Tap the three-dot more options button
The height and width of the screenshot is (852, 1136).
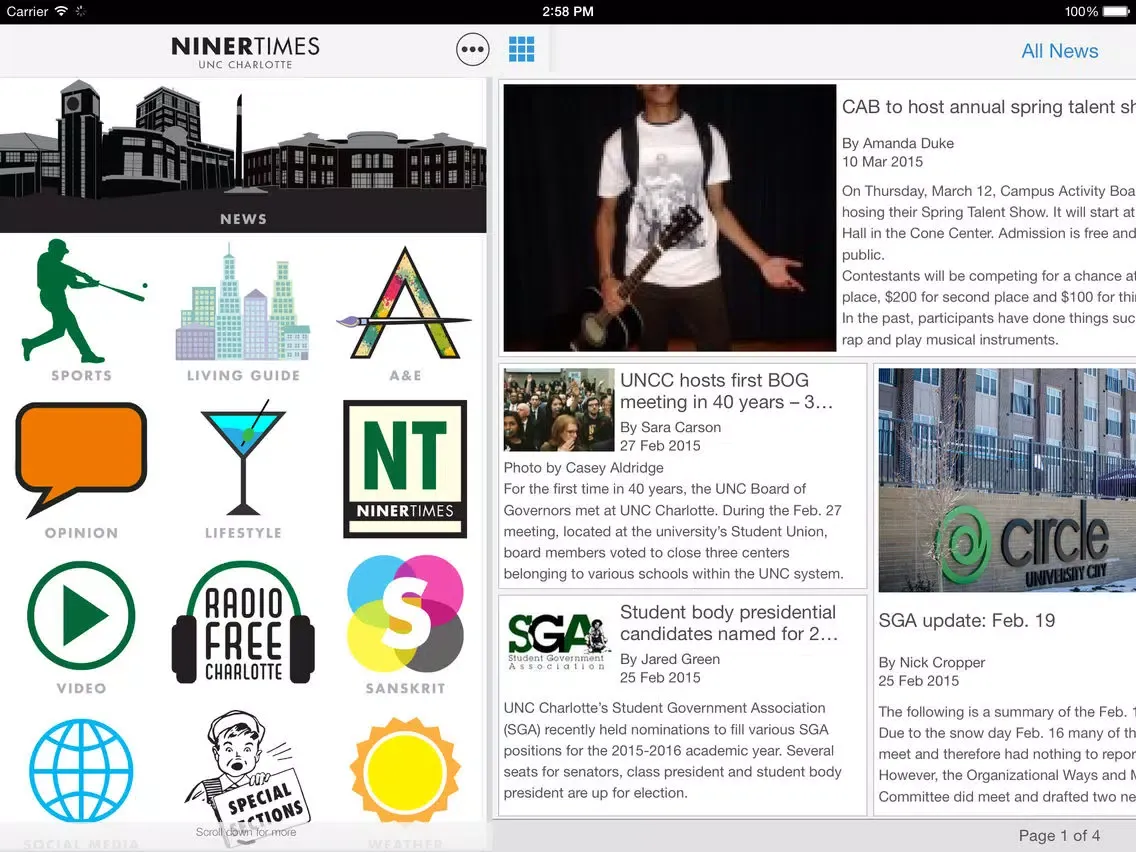click(472, 49)
